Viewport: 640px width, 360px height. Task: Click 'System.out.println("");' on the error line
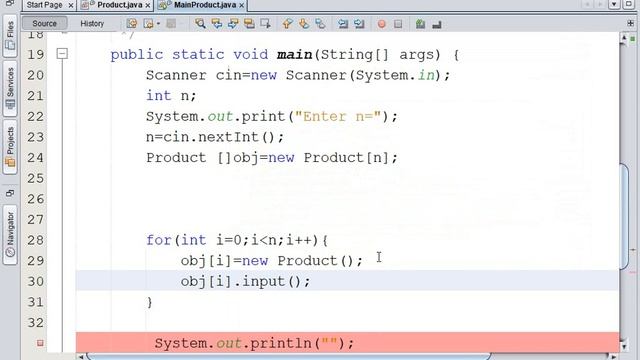click(x=254, y=343)
